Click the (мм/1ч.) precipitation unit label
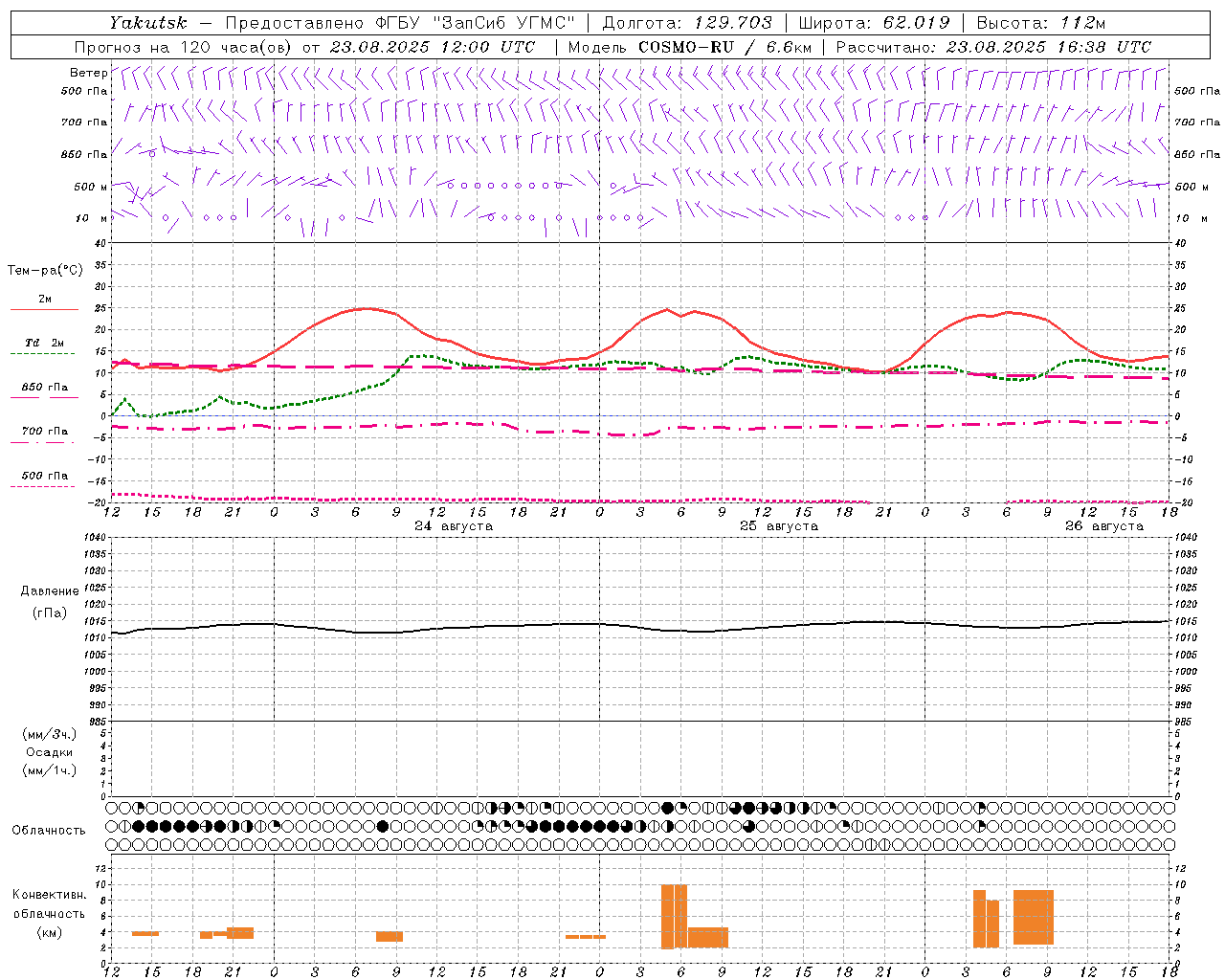 point(50,771)
